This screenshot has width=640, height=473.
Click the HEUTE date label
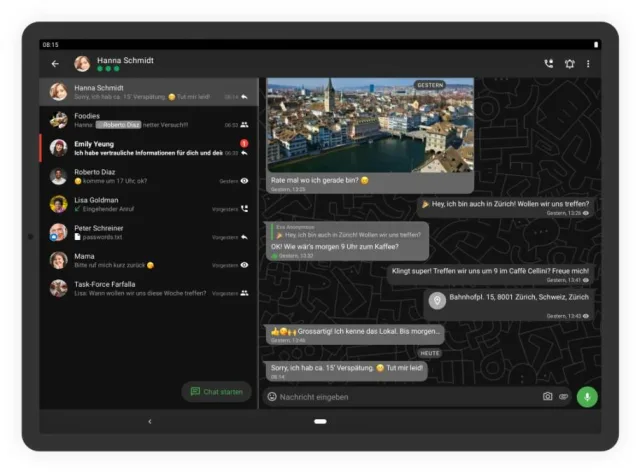click(430, 353)
